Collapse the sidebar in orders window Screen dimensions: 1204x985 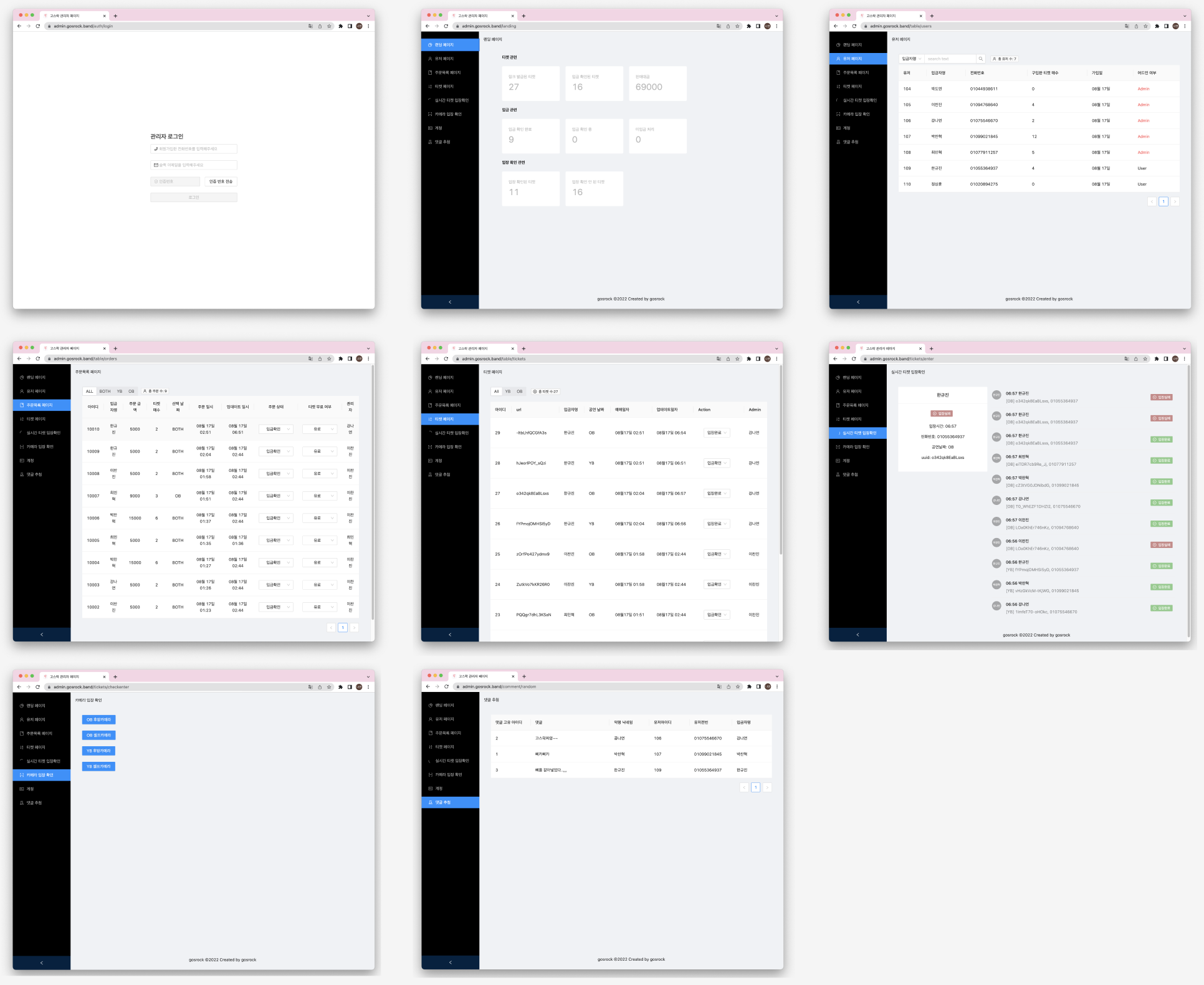[42, 634]
